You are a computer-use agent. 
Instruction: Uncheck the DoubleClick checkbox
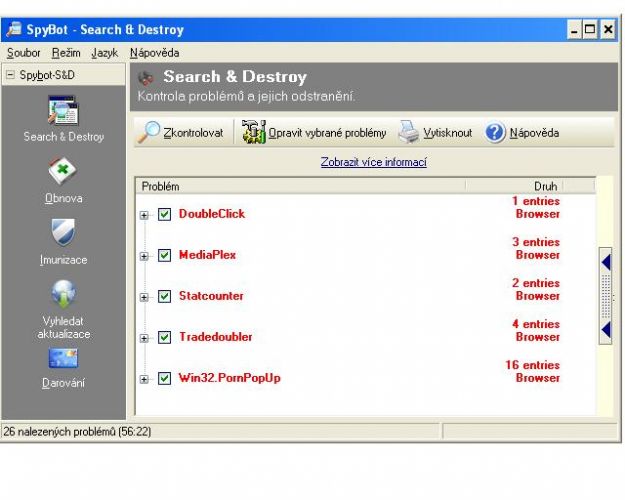[x=164, y=214]
